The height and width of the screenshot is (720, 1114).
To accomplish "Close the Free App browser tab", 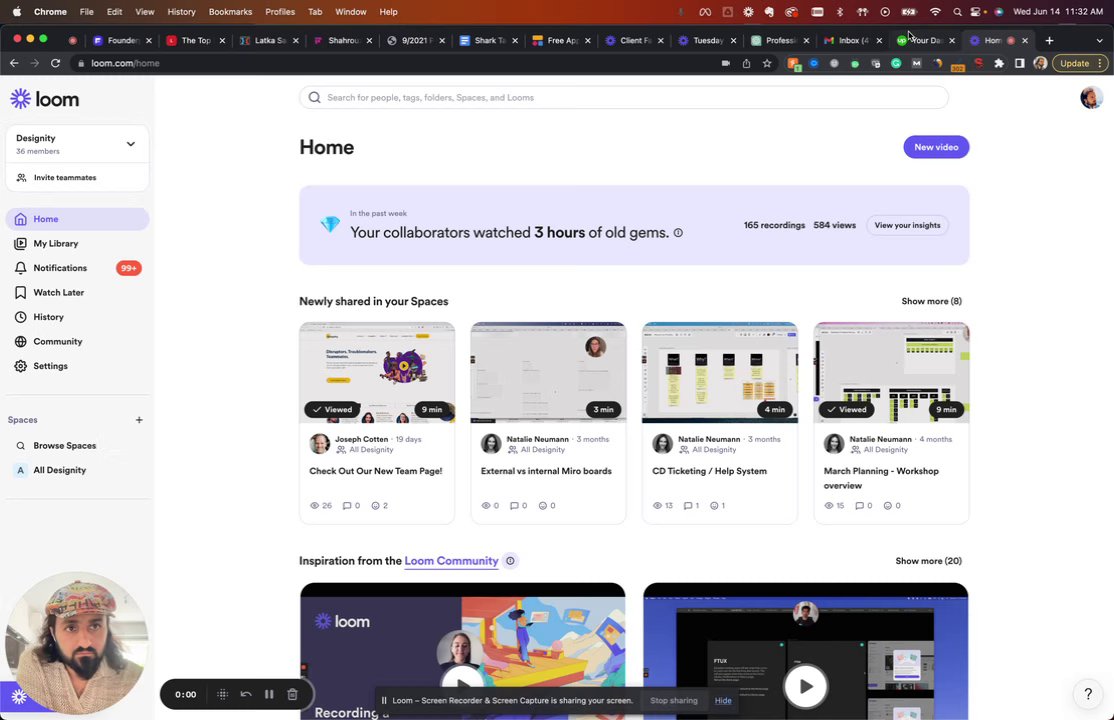I will (x=588, y=41).
